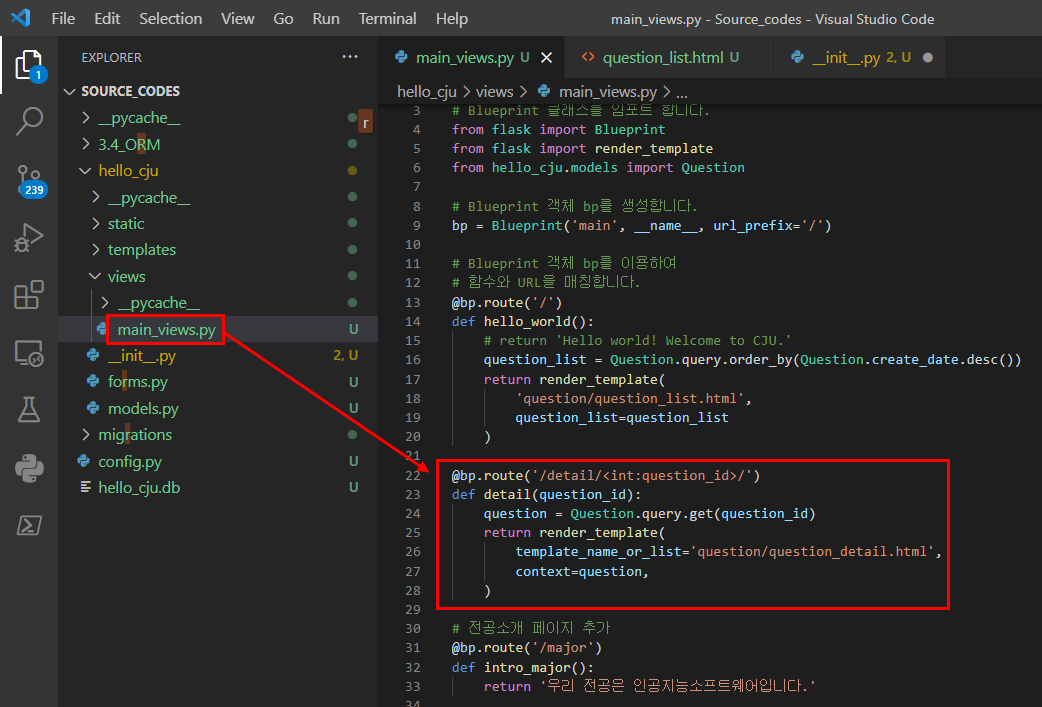This screenshot has width=1042, height=707.
Task: Click Python icon beside forms.py
Action: click(x=93, y=381)
